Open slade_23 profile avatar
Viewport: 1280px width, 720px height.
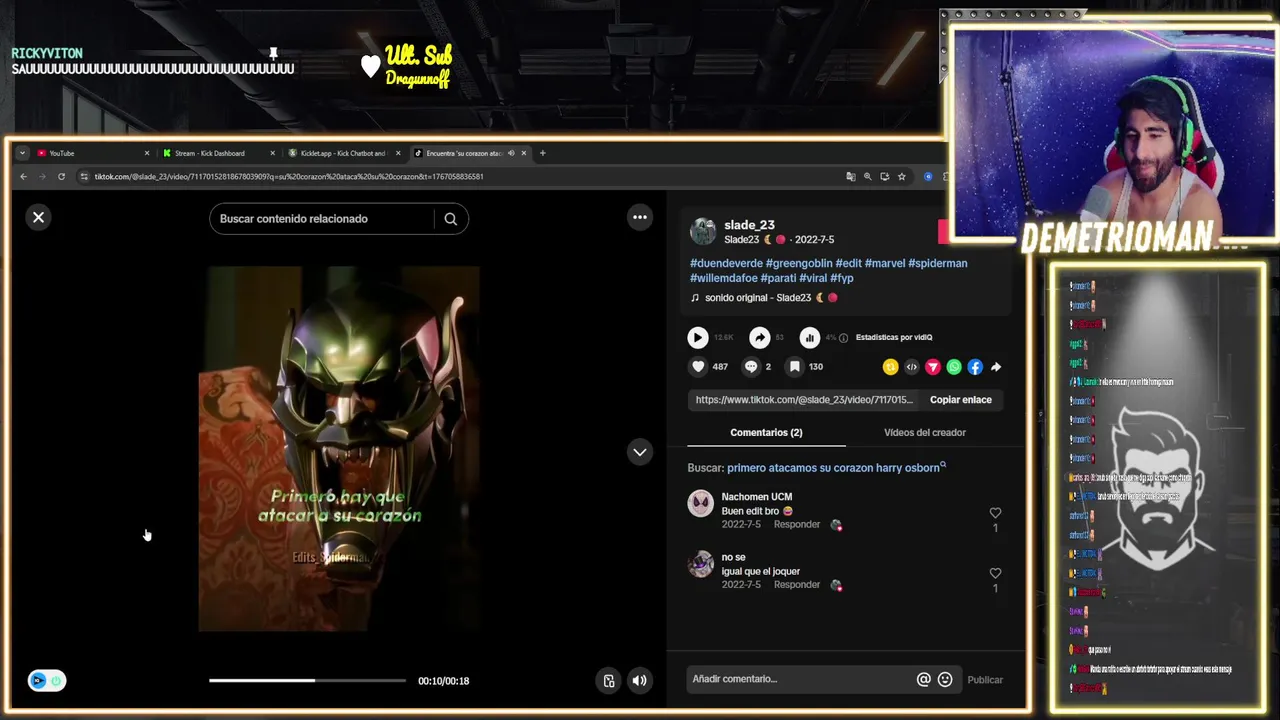[x=703, y=231]
